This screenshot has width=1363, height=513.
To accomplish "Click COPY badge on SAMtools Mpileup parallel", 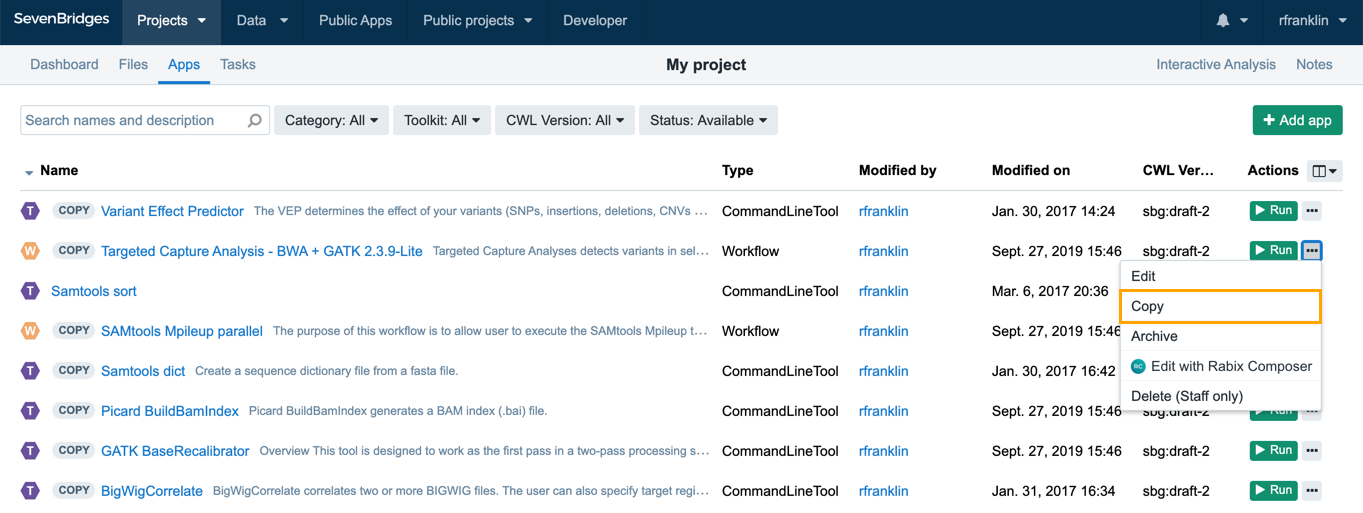I will (x=74, y=330).
